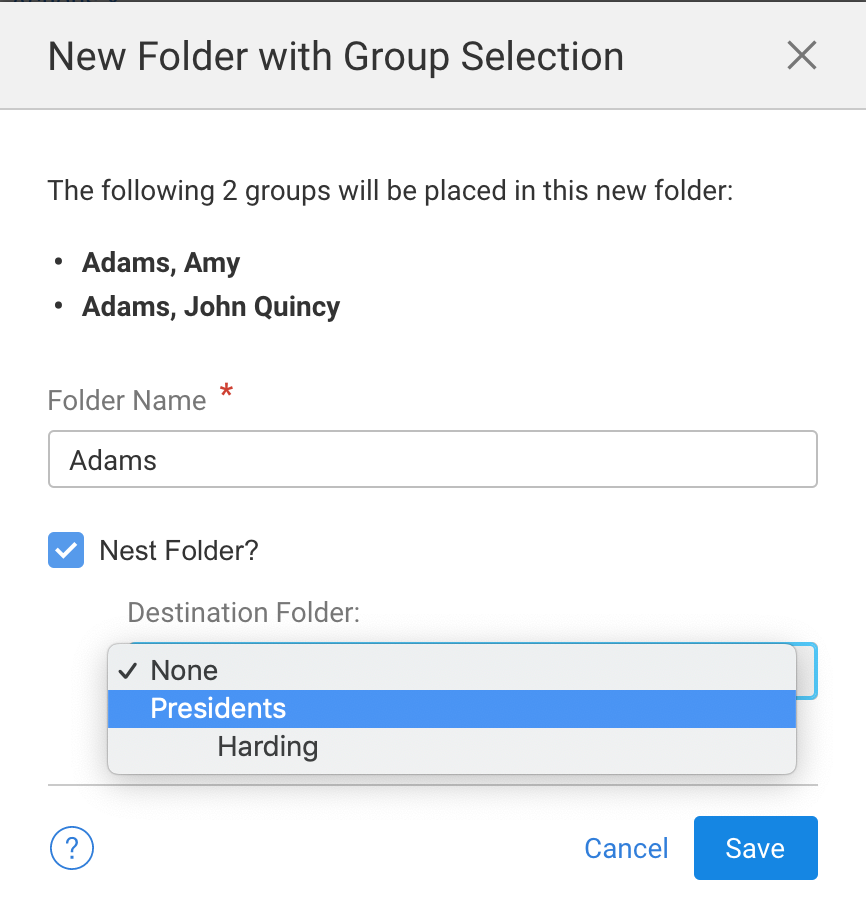Uncheck the Nest Folder checkbox
Screen dimensions: 866x908
tap(66, 550)
